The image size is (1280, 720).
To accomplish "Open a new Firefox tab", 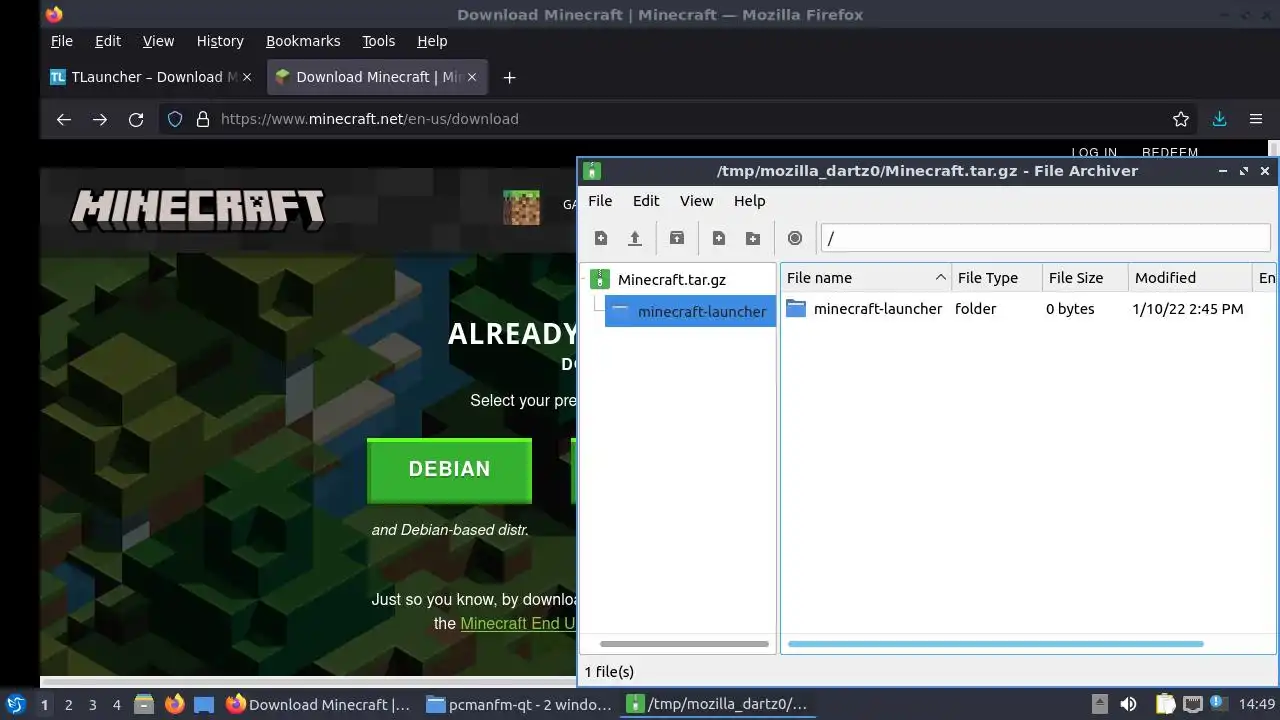I will [509, 77].
